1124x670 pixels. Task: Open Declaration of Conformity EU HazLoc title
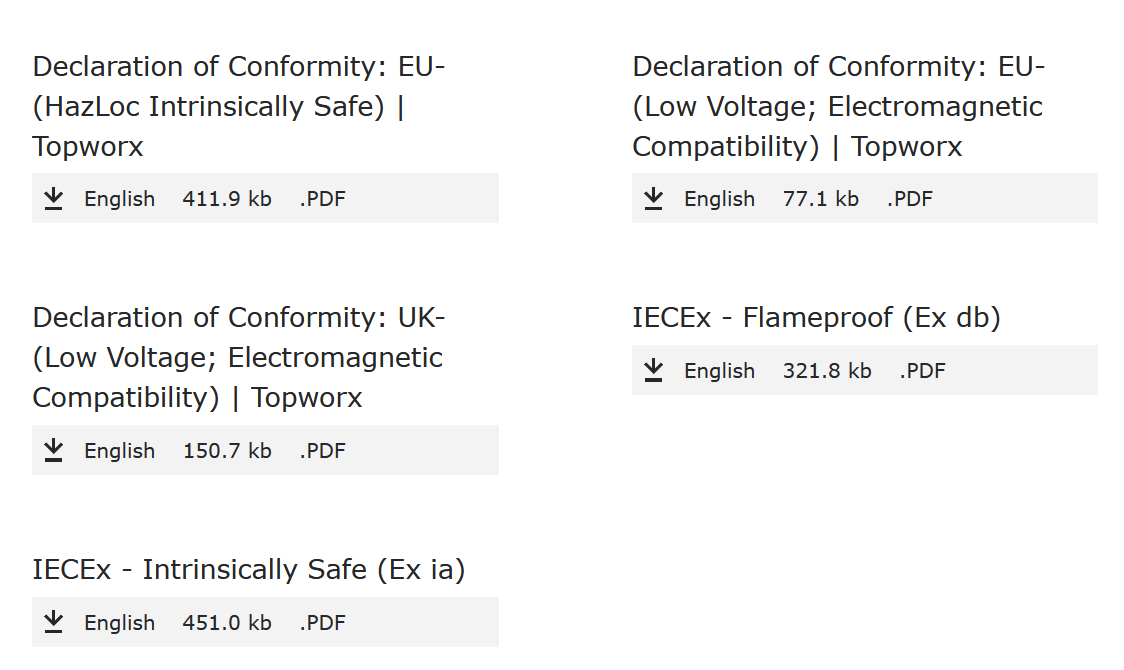(x=238, y=107)
